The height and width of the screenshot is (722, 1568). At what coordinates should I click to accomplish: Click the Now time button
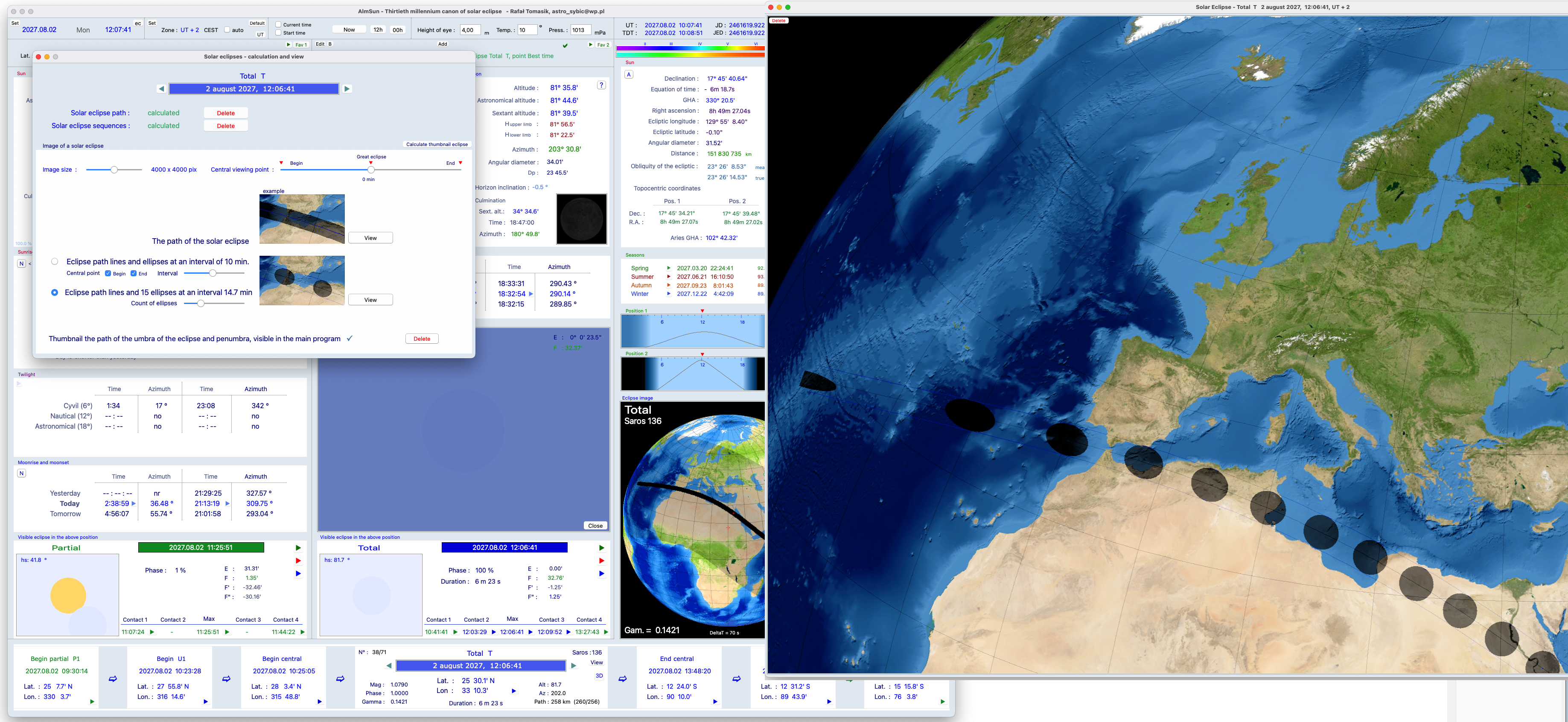(x=350, y=29)
